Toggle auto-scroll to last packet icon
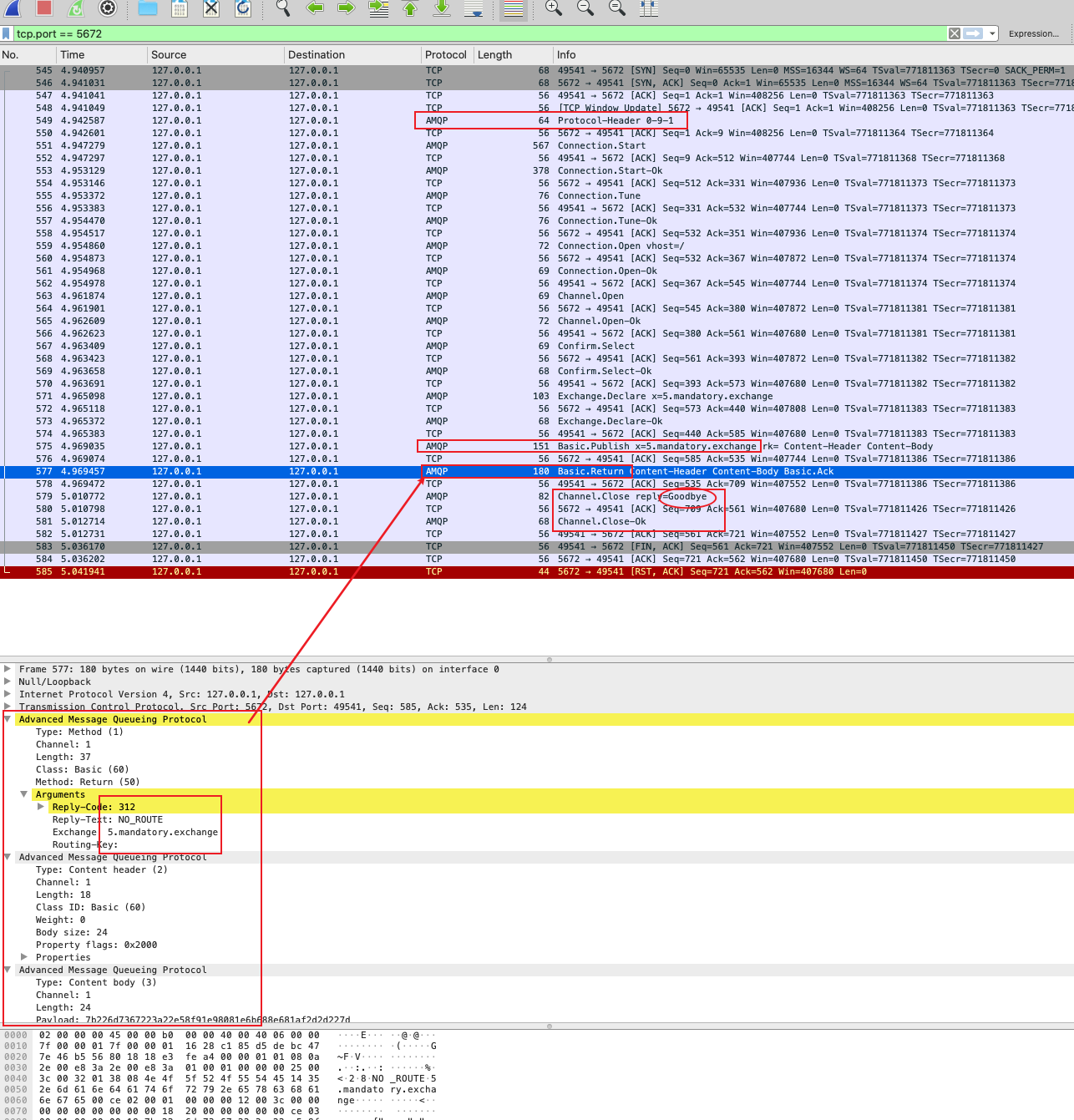 point(474,8)
